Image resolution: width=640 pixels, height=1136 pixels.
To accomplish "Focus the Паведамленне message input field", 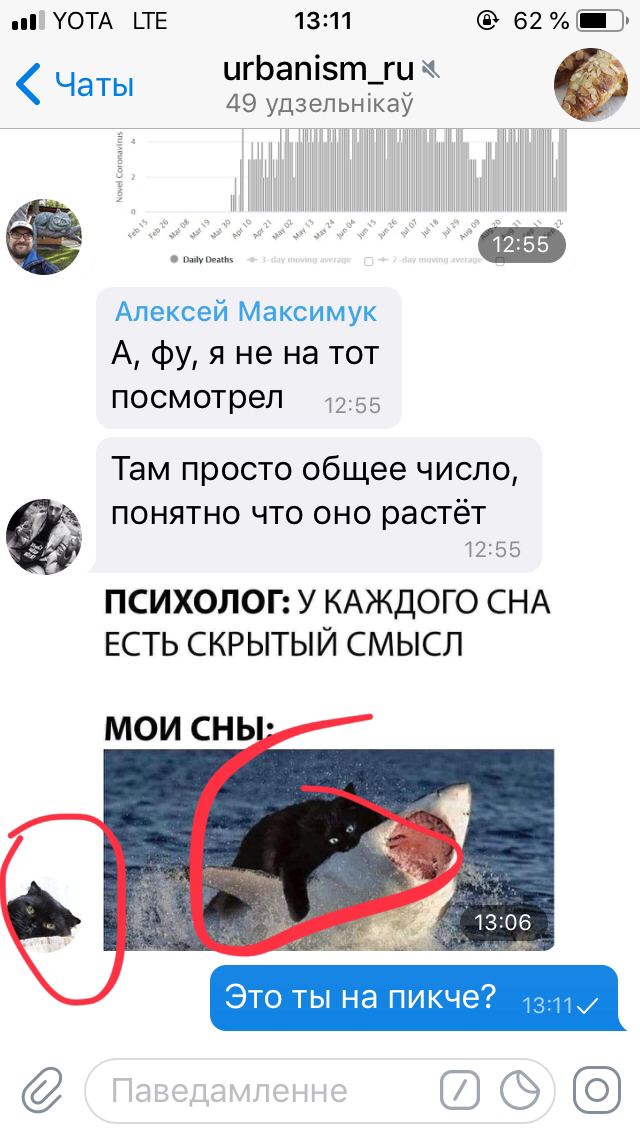I will [319, 1091].
